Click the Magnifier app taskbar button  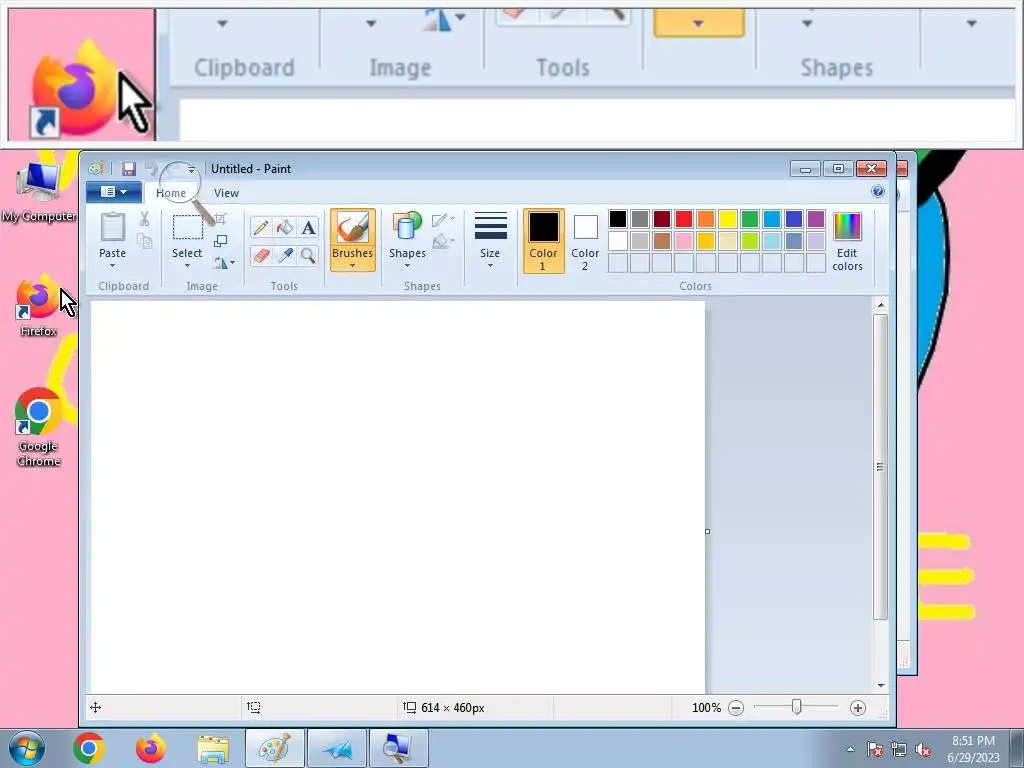coord(399,748)
